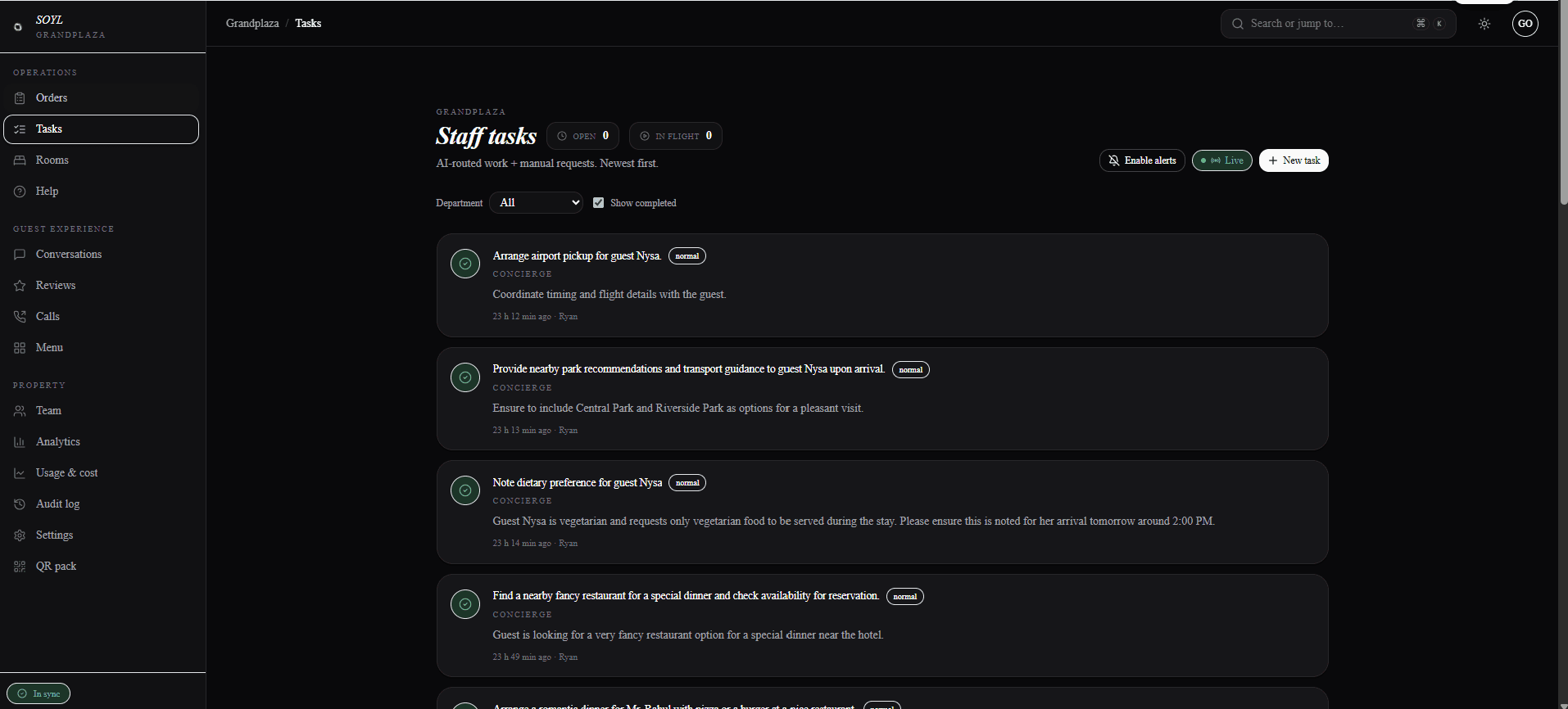The image size is (1568, 709).
Task: Toggle the light/dark theme sun icon
Action: 1484,24
